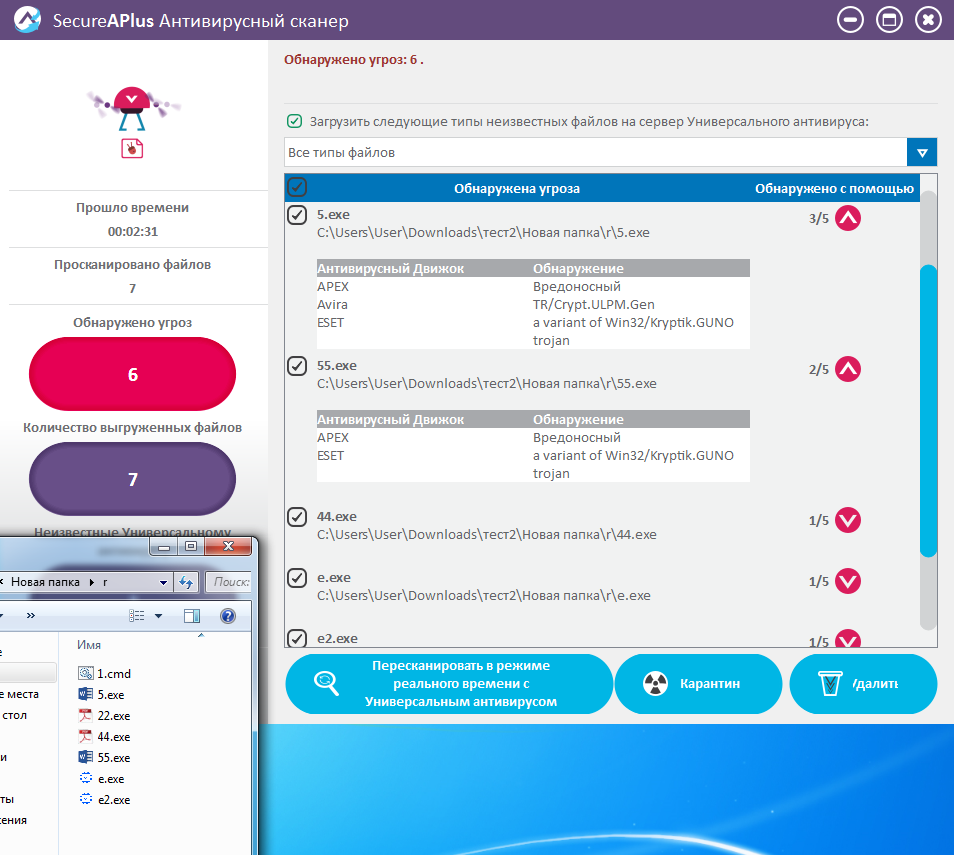Click the r folder breadcrumb in Explorer
The width and height of the screenshot is (954, 855).
tap(105, 582)
